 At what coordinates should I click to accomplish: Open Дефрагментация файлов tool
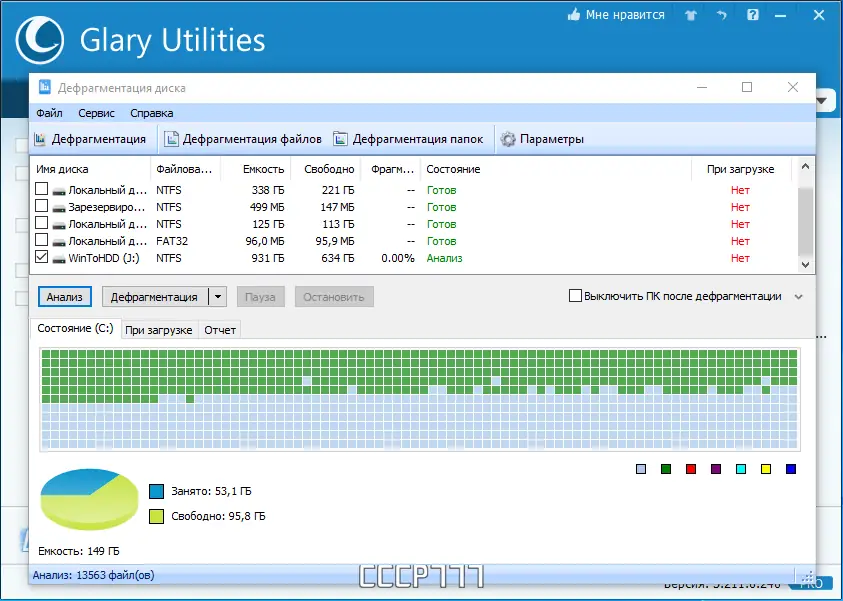243,139
